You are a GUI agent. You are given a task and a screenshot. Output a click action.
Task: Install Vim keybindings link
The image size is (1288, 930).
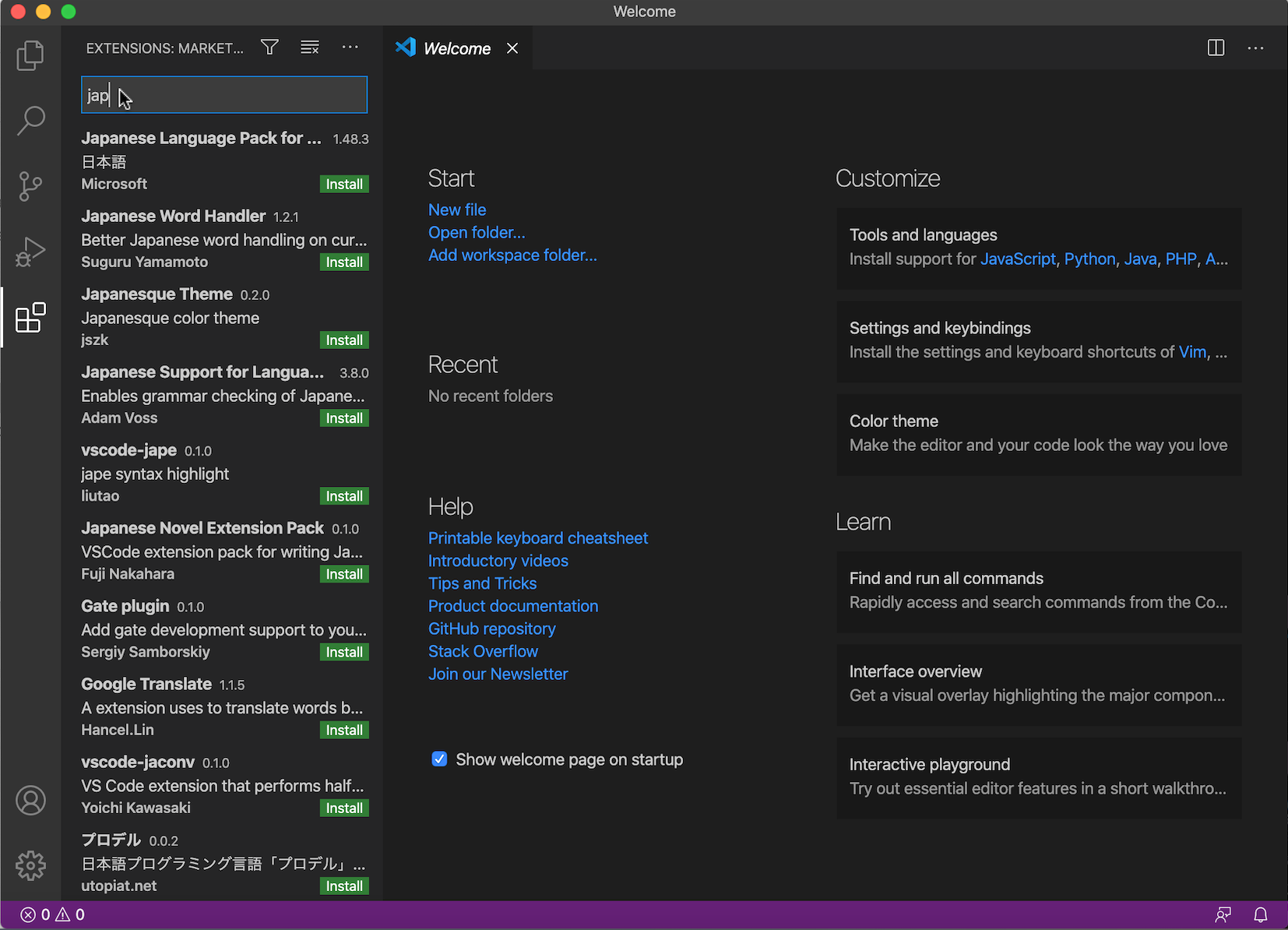(x=1192, y=351)
